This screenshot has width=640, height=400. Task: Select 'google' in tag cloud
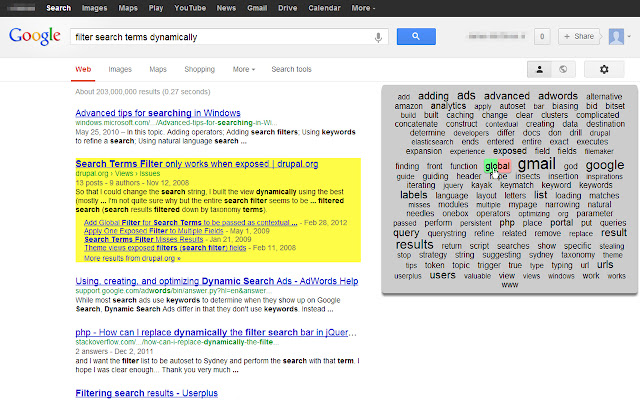pos(605,165)
